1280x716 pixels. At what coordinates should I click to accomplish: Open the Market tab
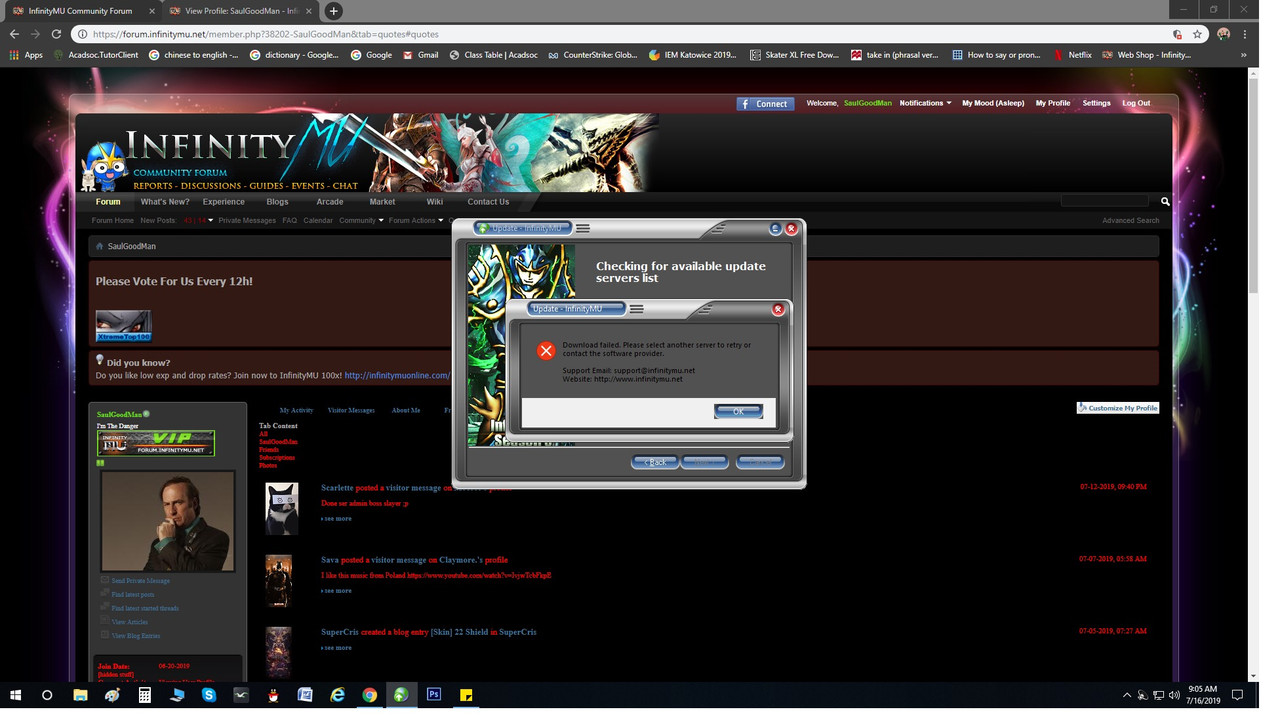click(x=382, y=202)
